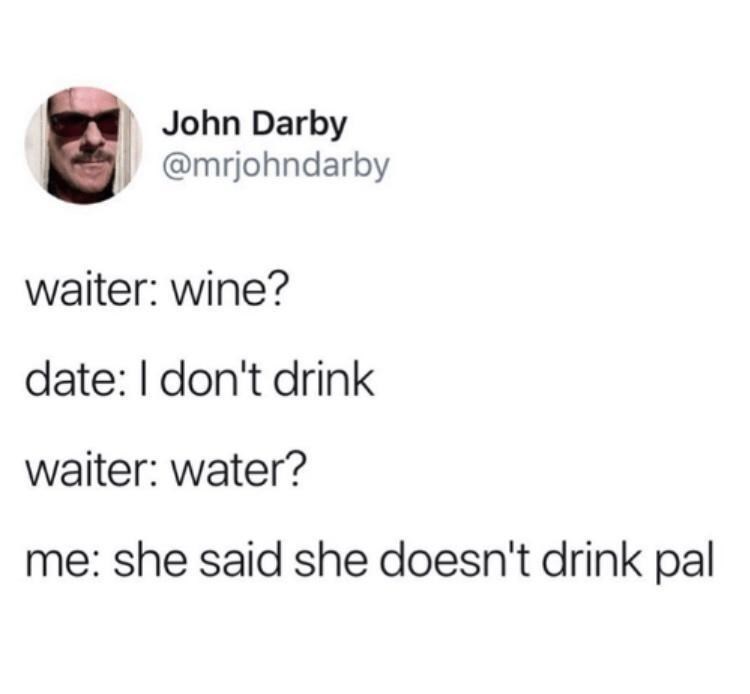
Task: Click the sunglasses in the avatar photo
Action: (x=85, y=123)
